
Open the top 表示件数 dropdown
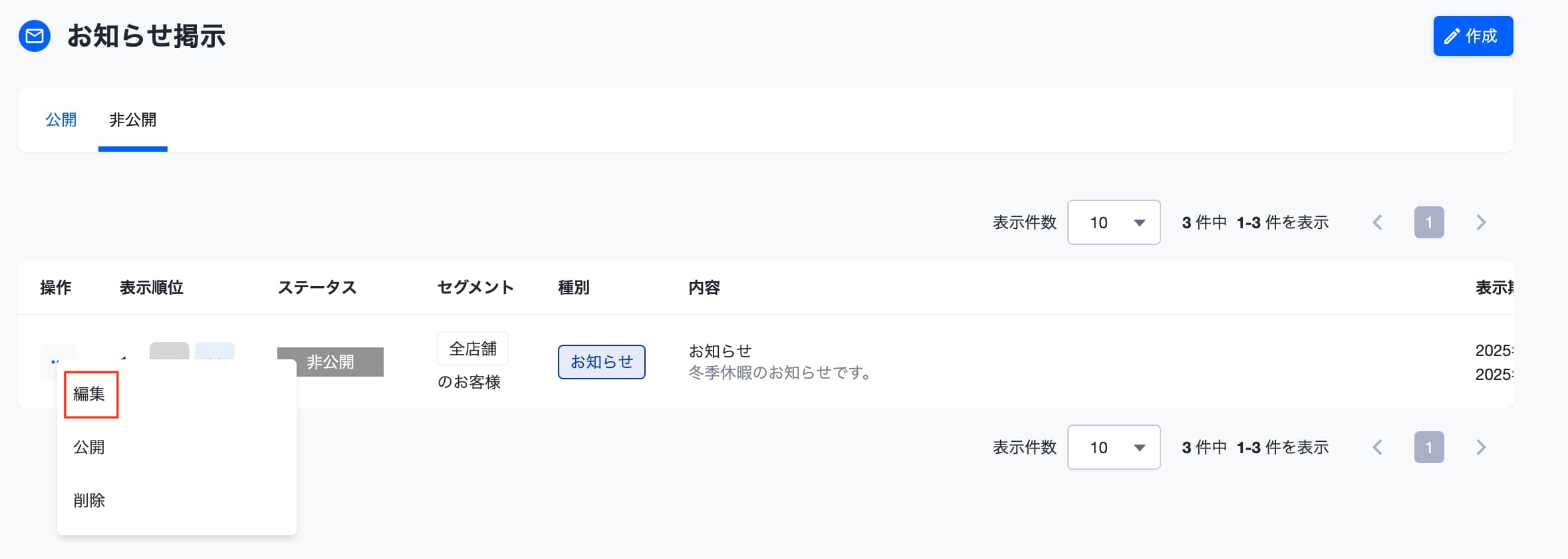point(1114,222)
